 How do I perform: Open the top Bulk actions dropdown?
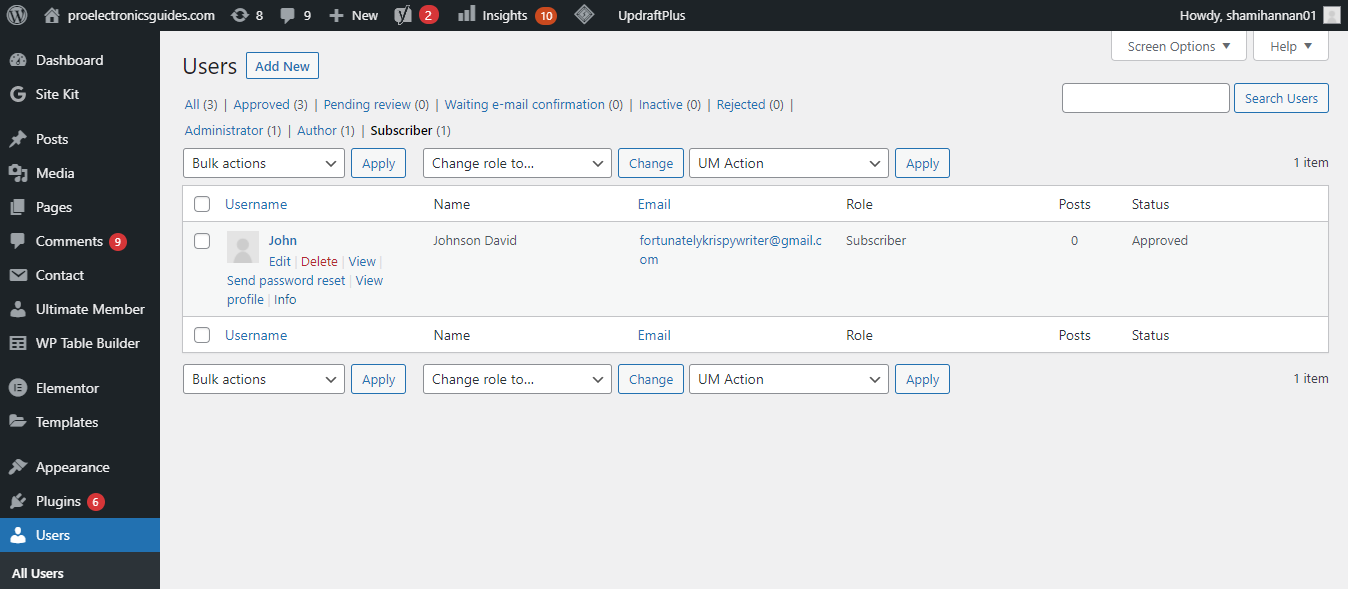point(264,163)
